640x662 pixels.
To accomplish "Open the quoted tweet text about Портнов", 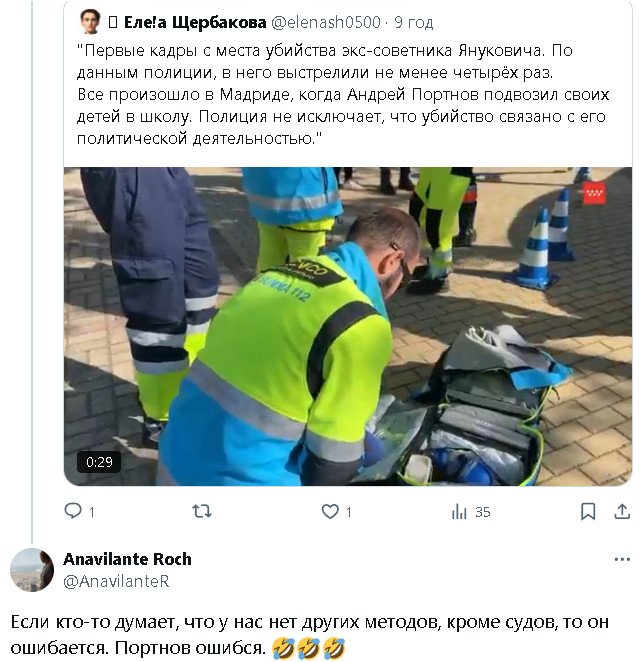I will [343, 94].
